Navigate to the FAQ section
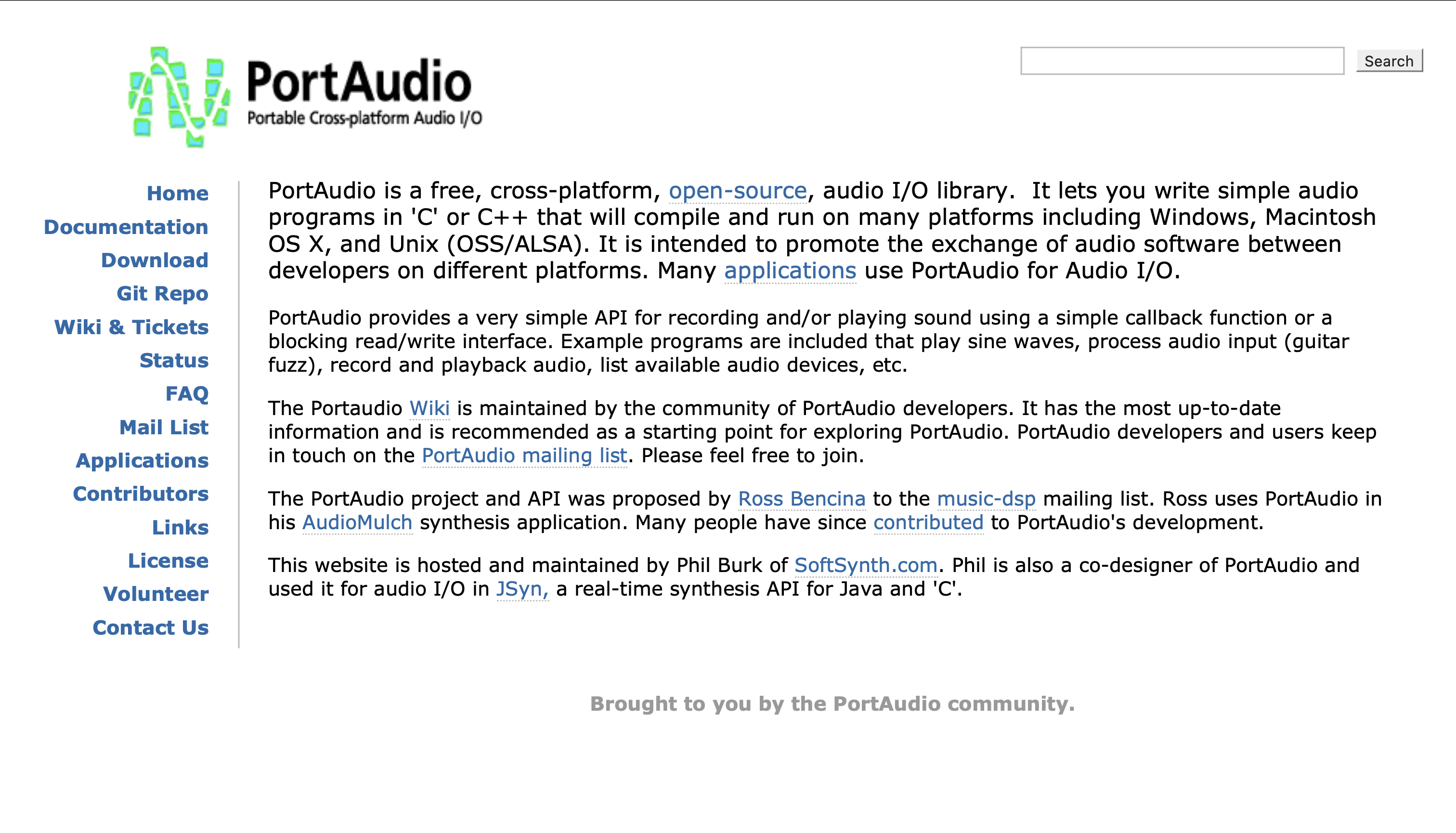Screen dimensions: 1456x833 pyautogui.click(x=186, y=394)
